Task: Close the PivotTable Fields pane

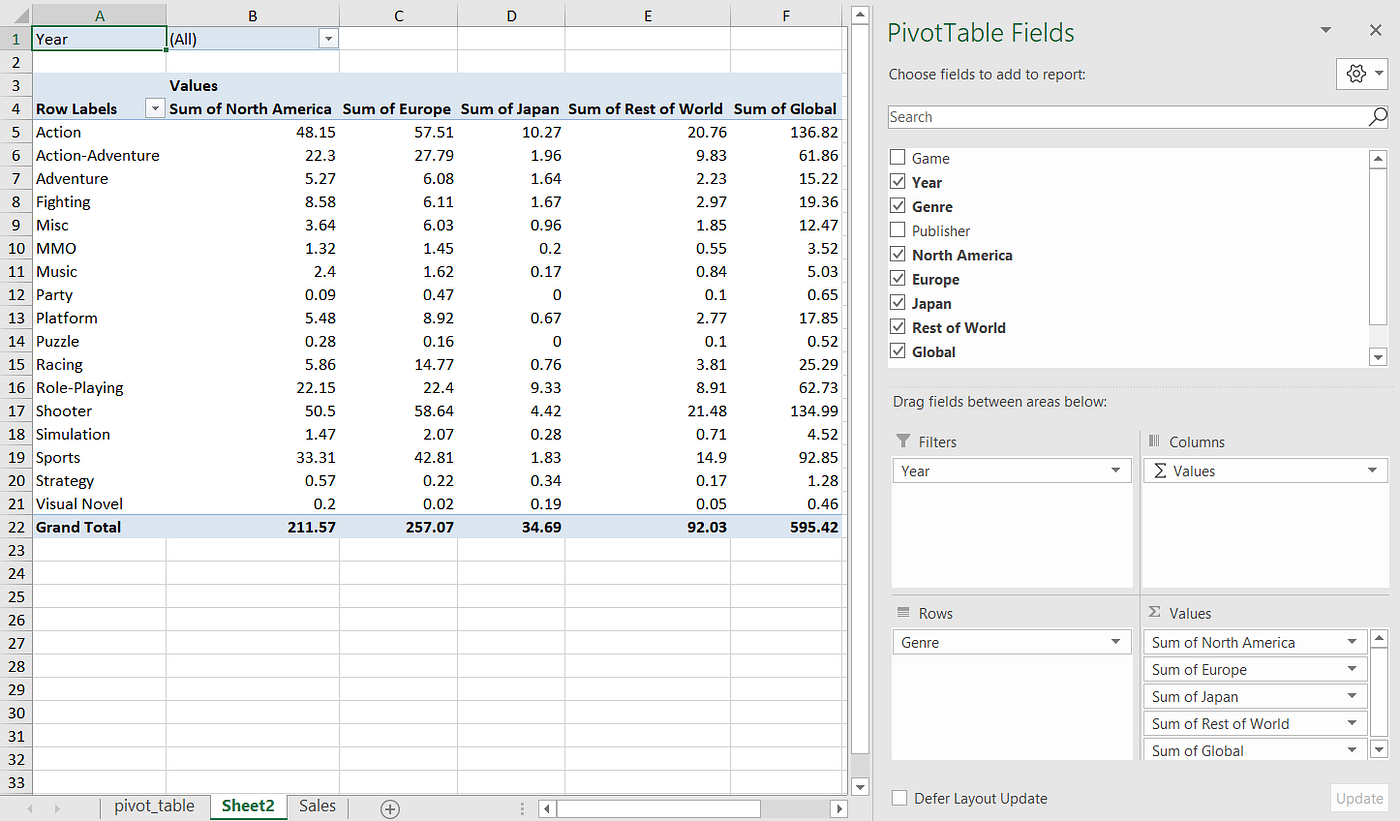Action: [x=1375, y=29]
